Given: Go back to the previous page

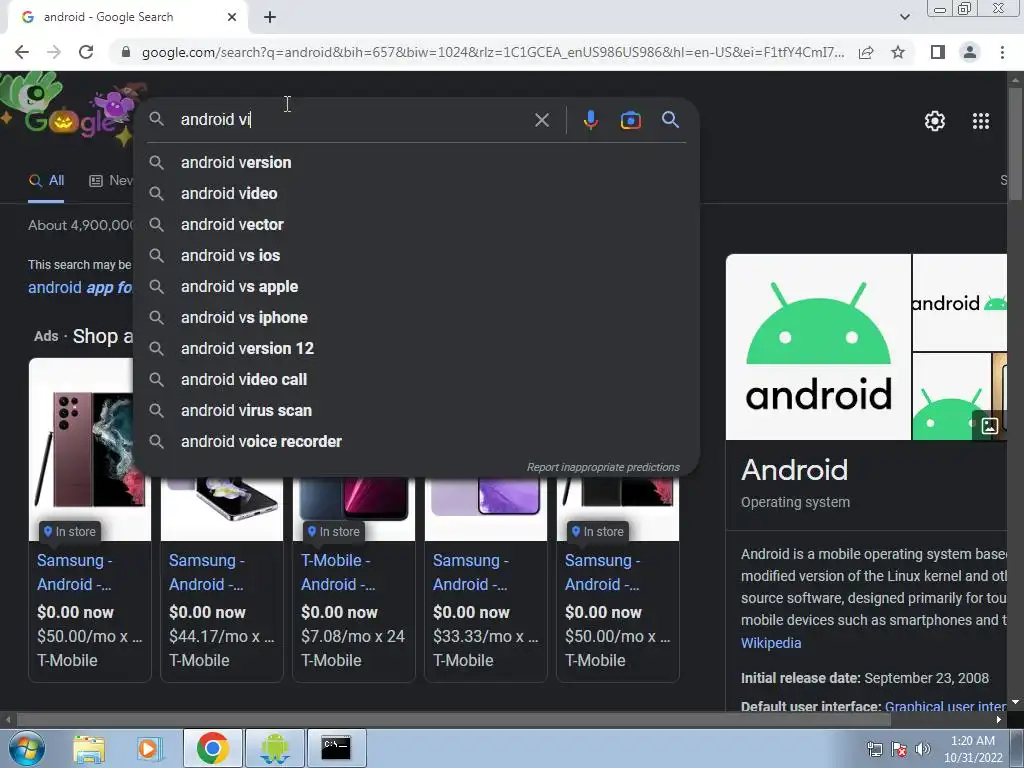Looking at the screenshot, I should (22, 52).
